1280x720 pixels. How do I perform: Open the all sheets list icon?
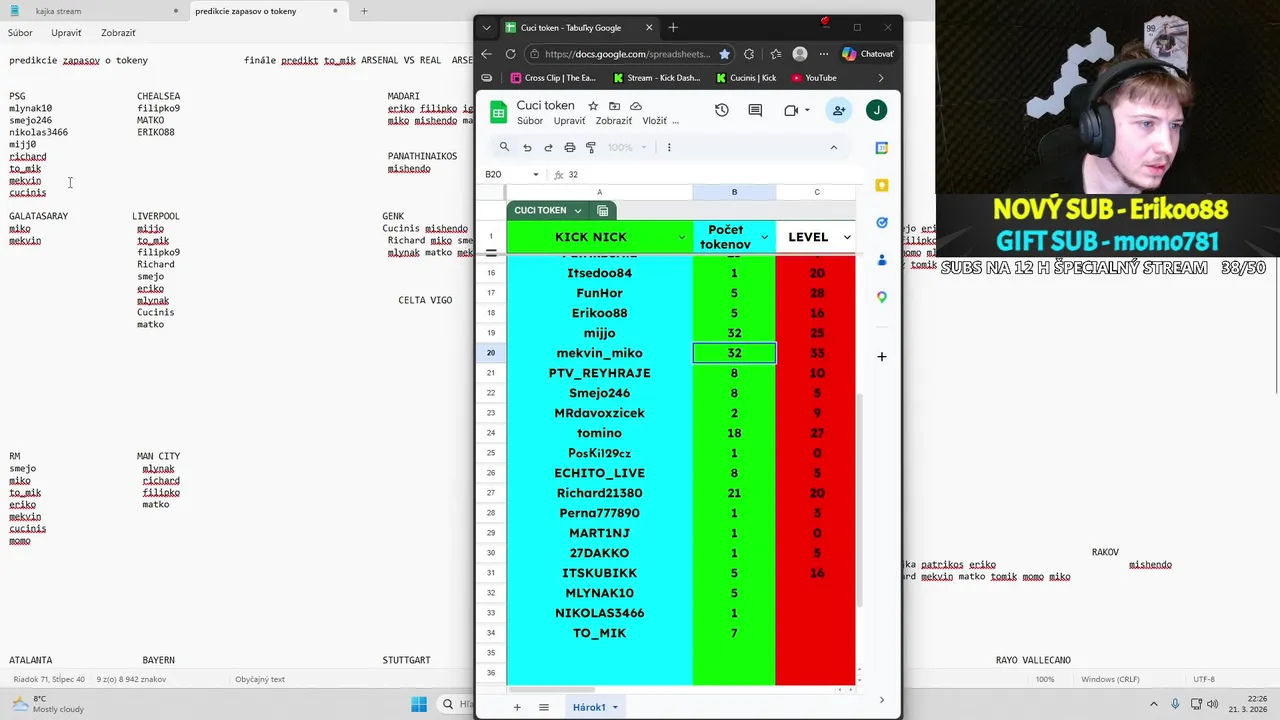[x=544, y=707]
